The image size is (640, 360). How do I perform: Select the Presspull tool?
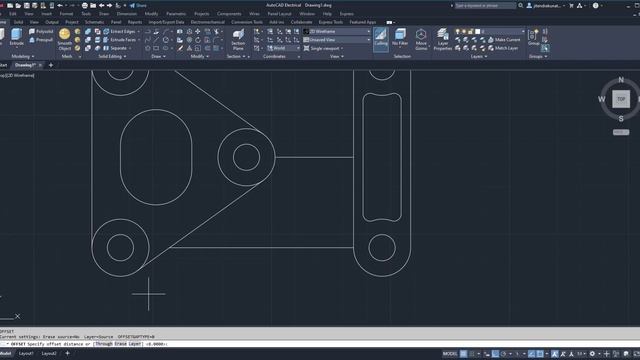pos(41,40)
